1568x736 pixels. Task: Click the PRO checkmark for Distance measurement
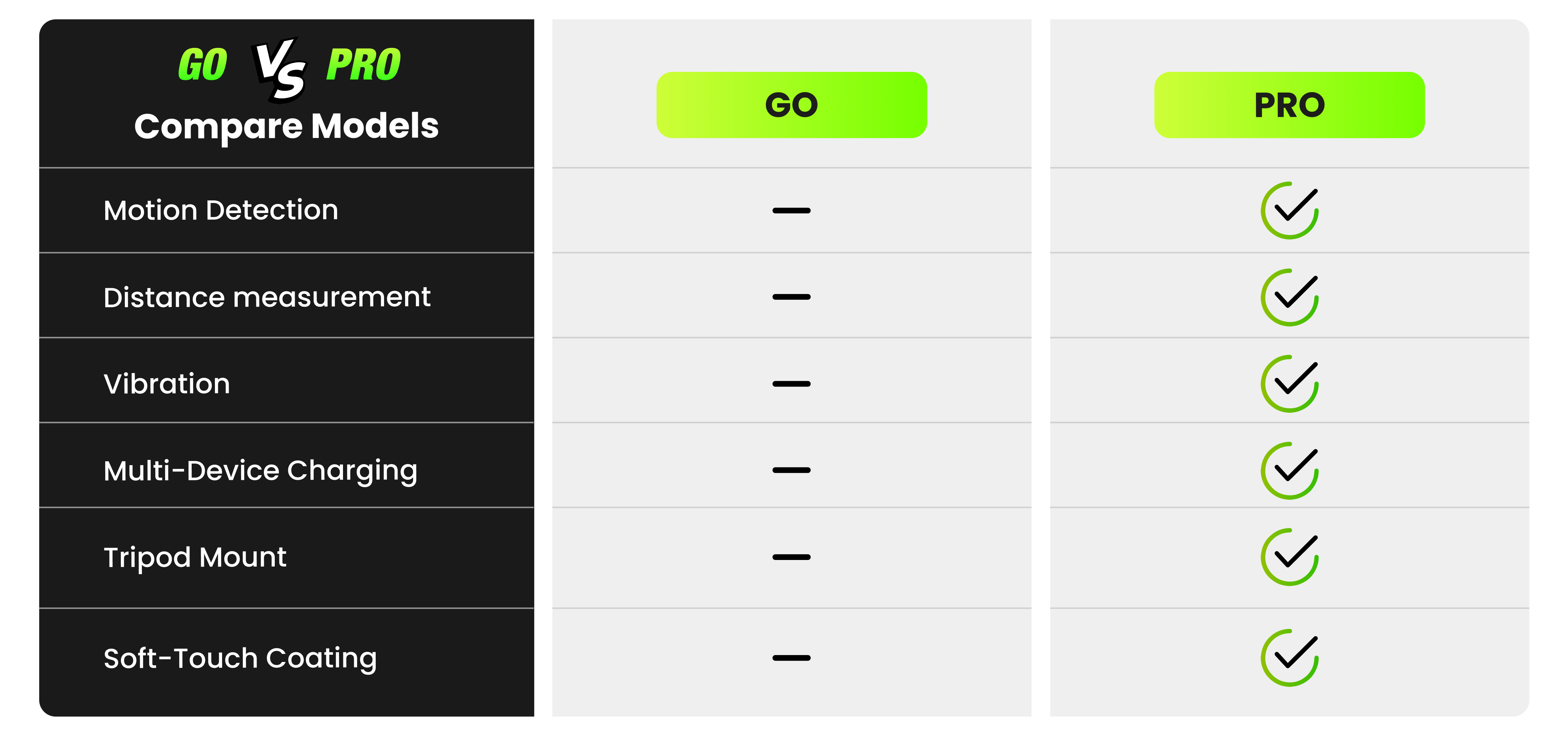point(1289,297)
